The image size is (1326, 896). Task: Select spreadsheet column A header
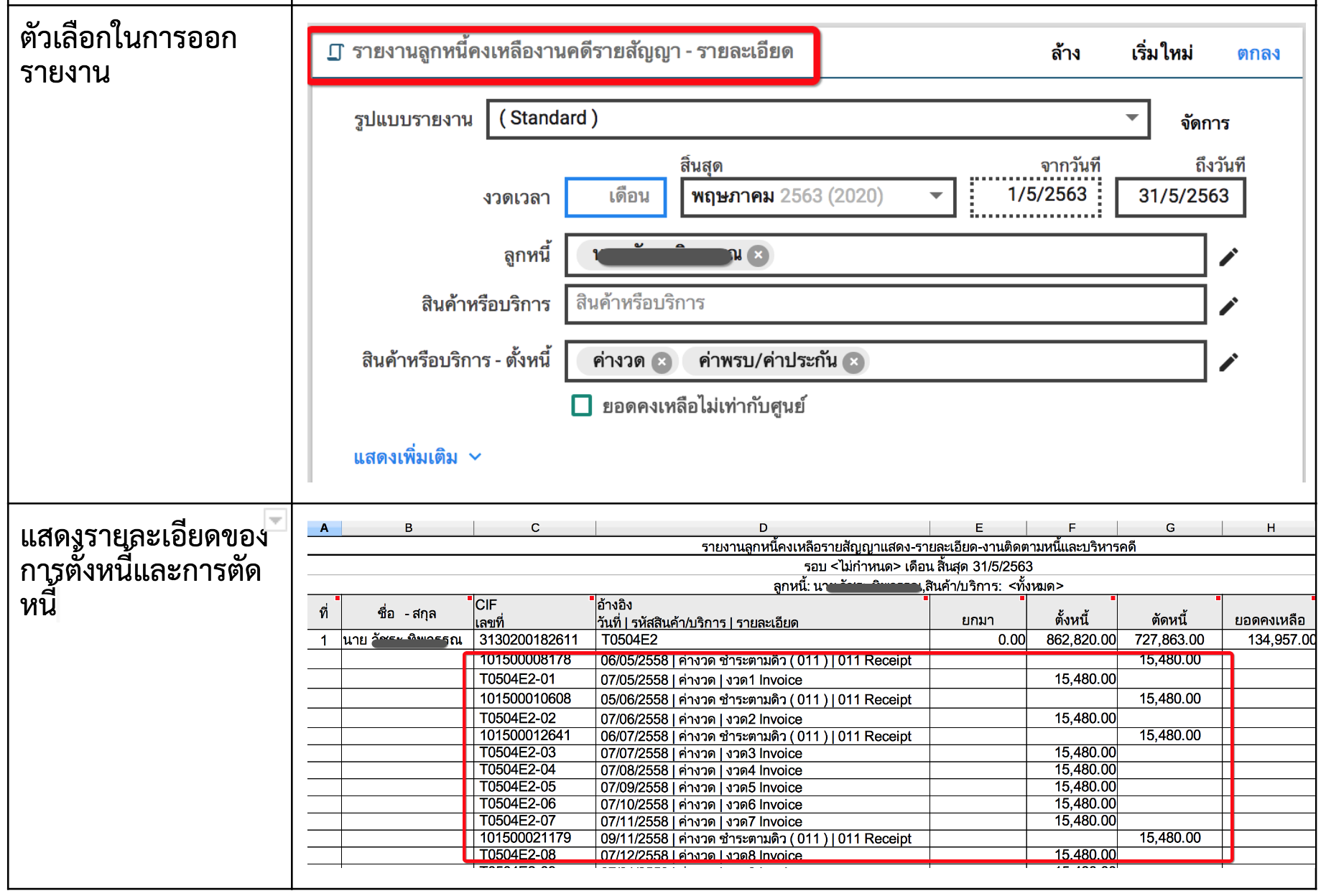(324, 528)
